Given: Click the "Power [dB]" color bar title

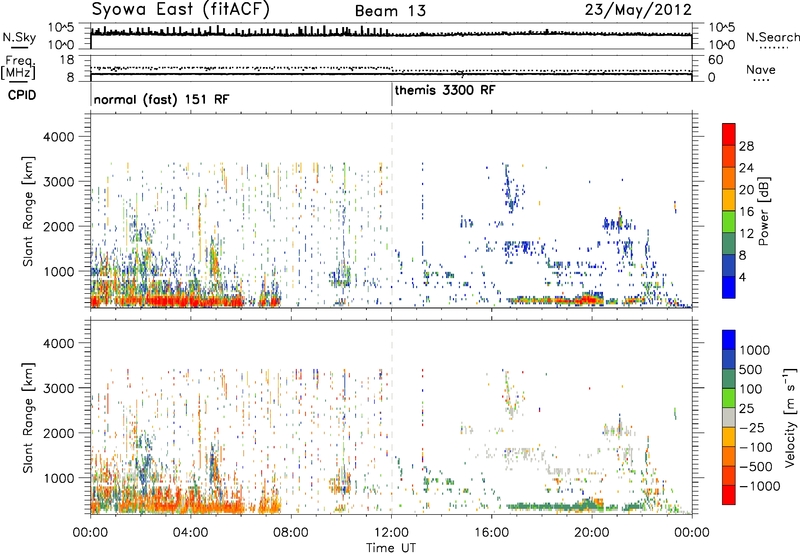Looking at the screenshot, I should [764, 211].
